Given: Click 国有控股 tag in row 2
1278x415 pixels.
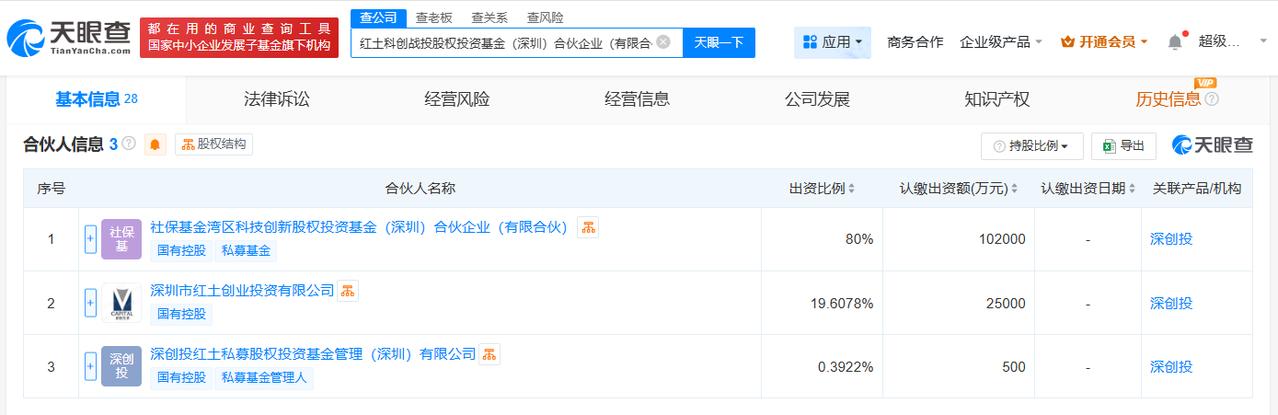Looking at the screenshot, I should [181, 314].
